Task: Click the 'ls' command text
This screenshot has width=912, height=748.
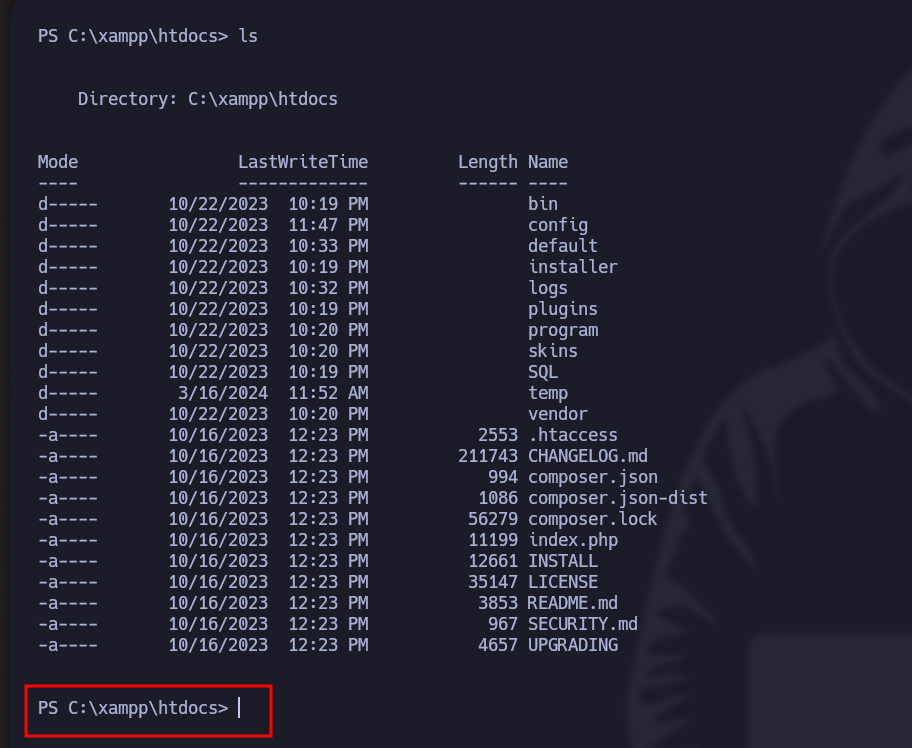Action: tap(248, 36)
